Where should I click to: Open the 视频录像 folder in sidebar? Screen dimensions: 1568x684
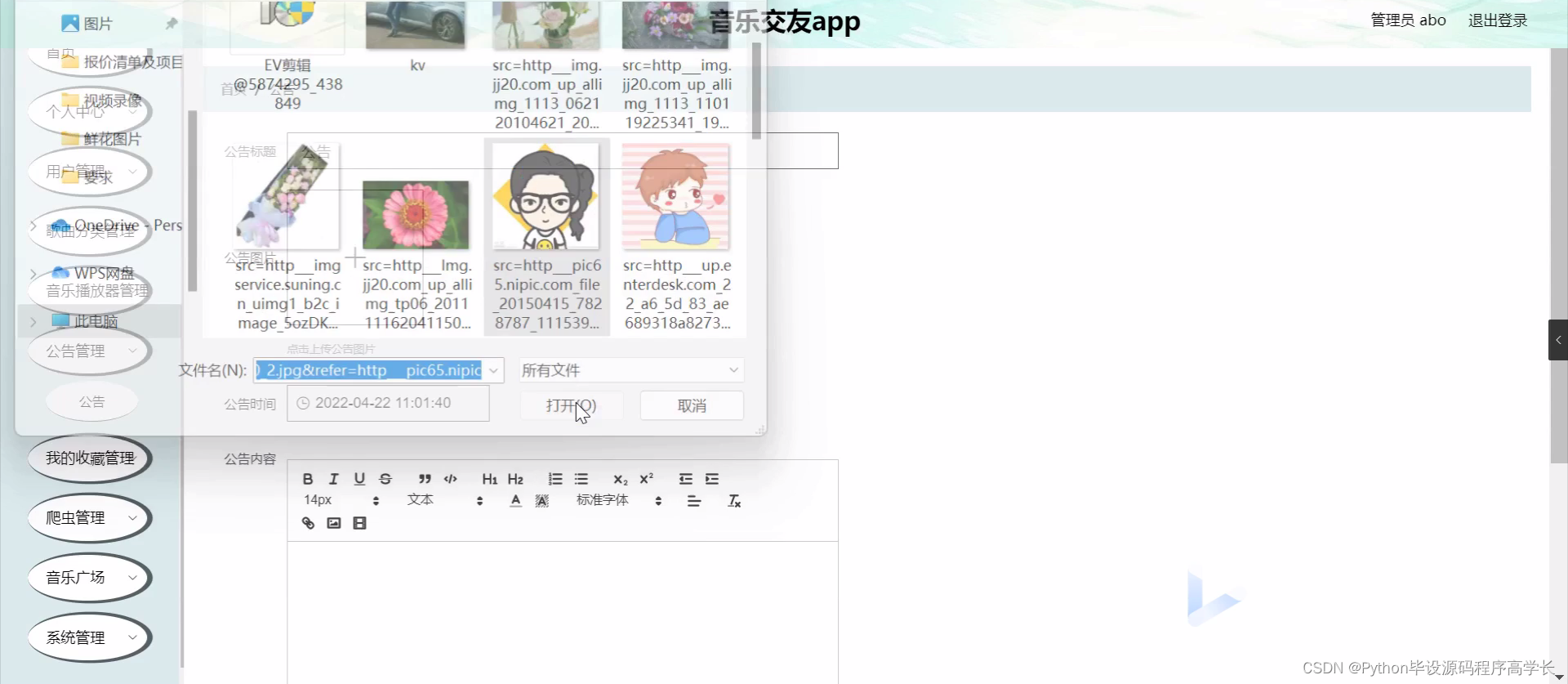point(102,101)
